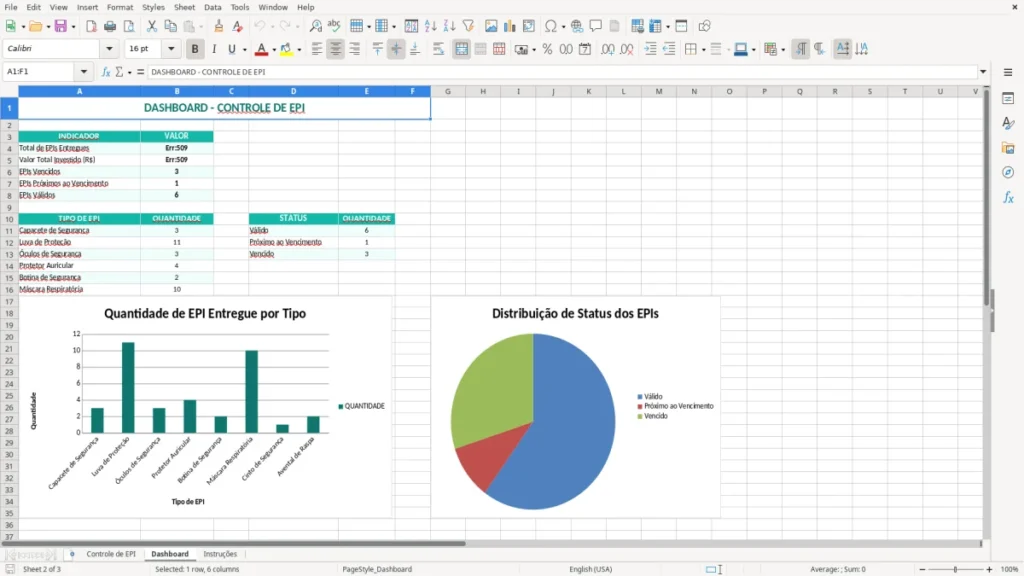Insert a chart using toolbar icon

(x=509, y=26)
